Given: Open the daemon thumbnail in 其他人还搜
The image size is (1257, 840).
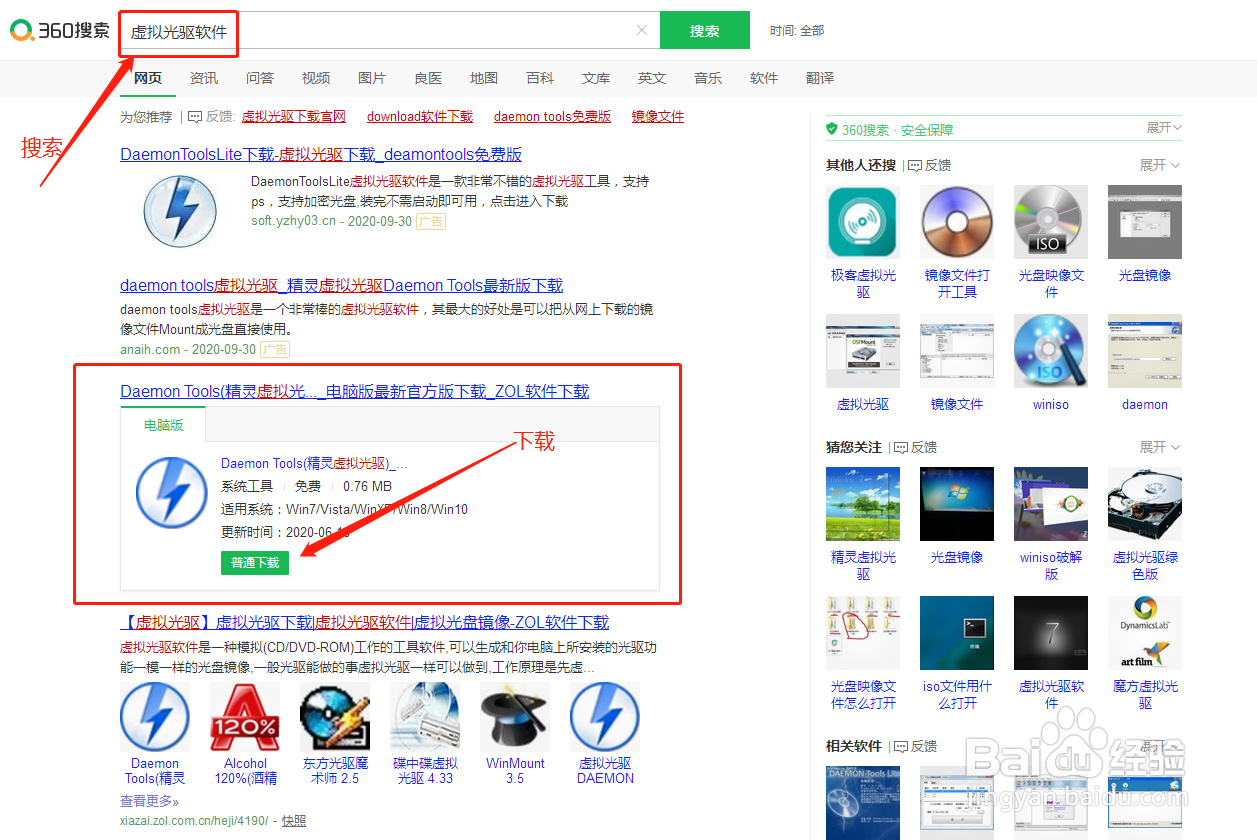Looking at the screenshot, I should coord(1145,351).
